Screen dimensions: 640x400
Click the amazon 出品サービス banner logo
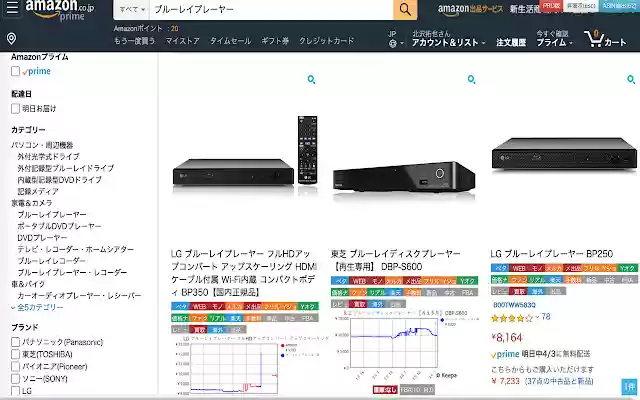click(470, 9)
